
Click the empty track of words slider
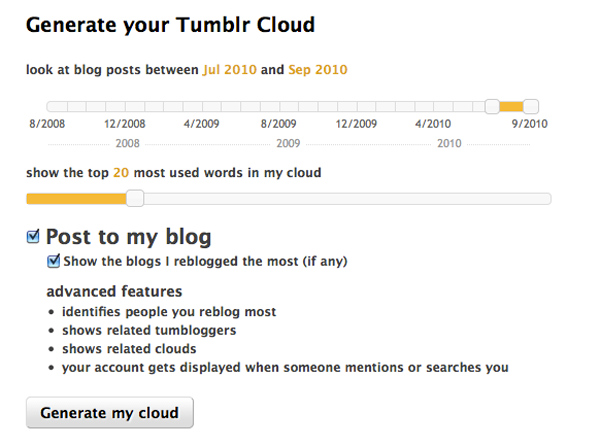tap(347, 199)
